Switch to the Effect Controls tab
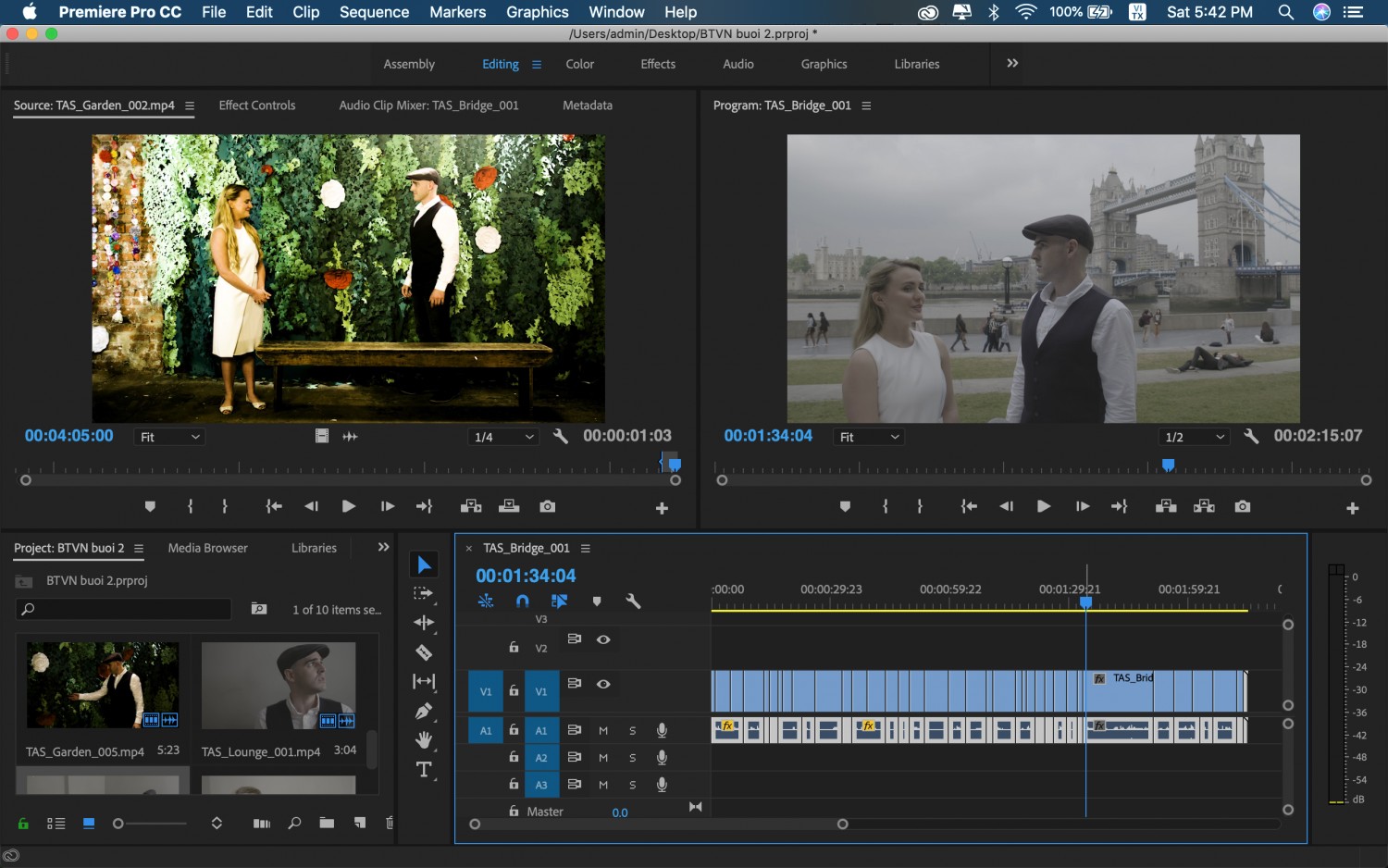Image resolution: width=1388 pixels, height=868 pixels. [x=257, y=105]
